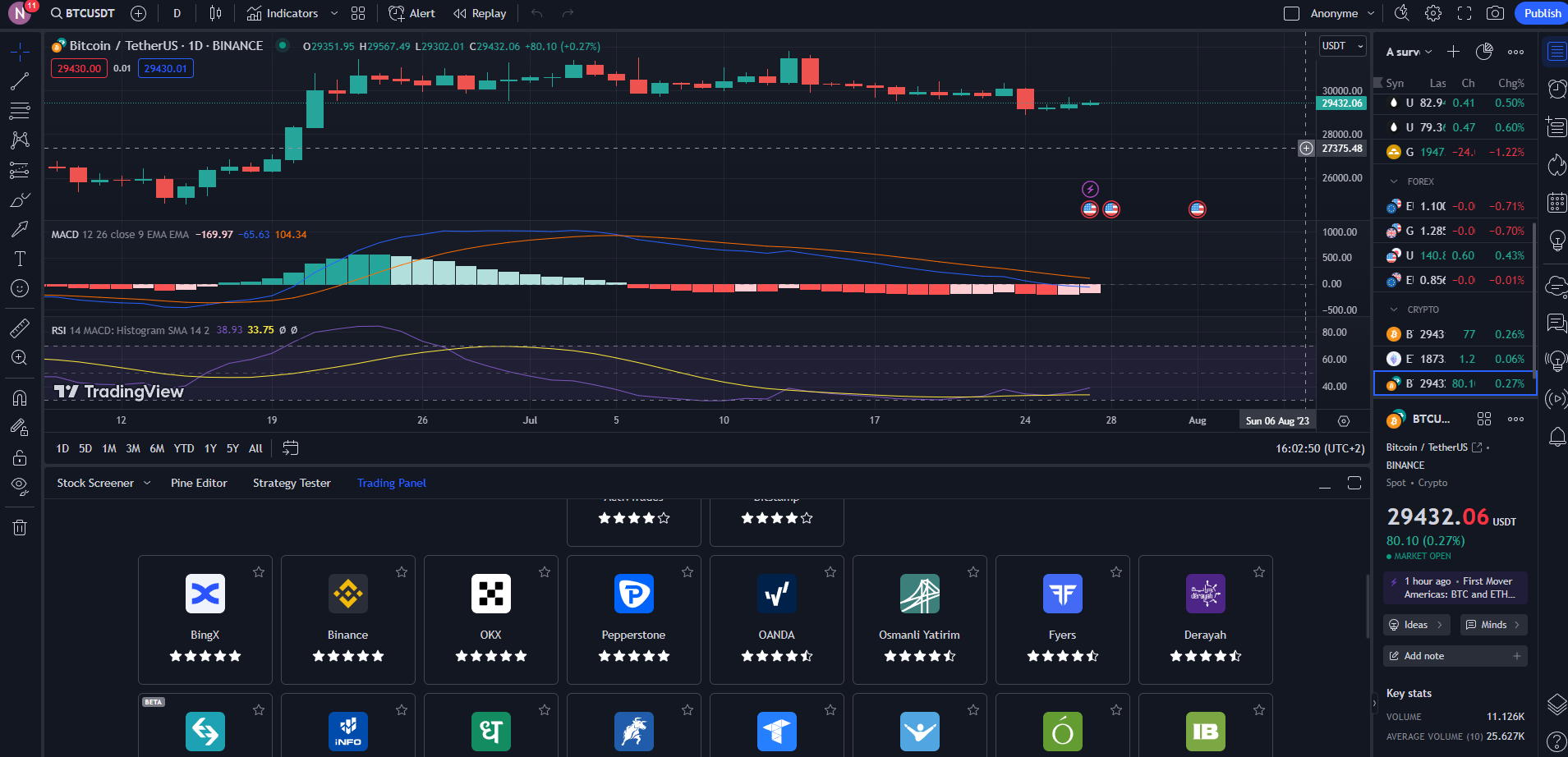This screenshot has width=1568, height=757.
Task: Open the Strategy Tester tab
Action: (x=292, y=483)
